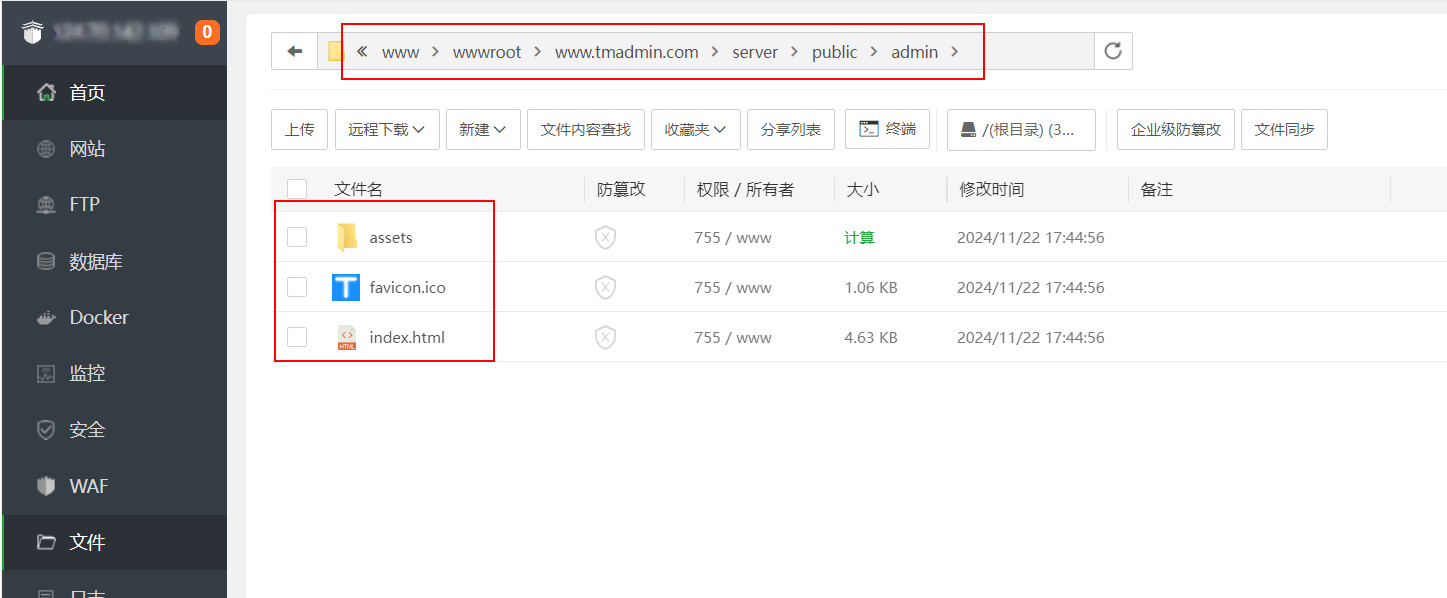Click the assets folder icon
This screenshot has height=598, width=1447.
(x=346, y=238)
